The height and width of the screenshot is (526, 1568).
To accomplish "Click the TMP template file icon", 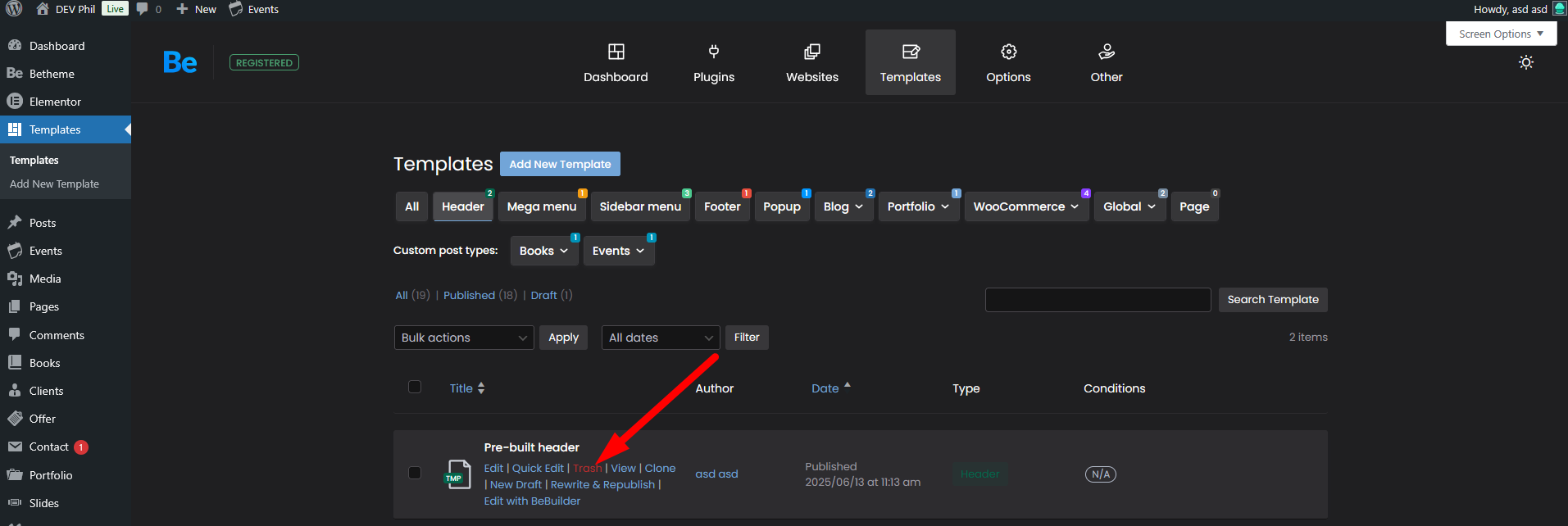I will click(457, 474).
